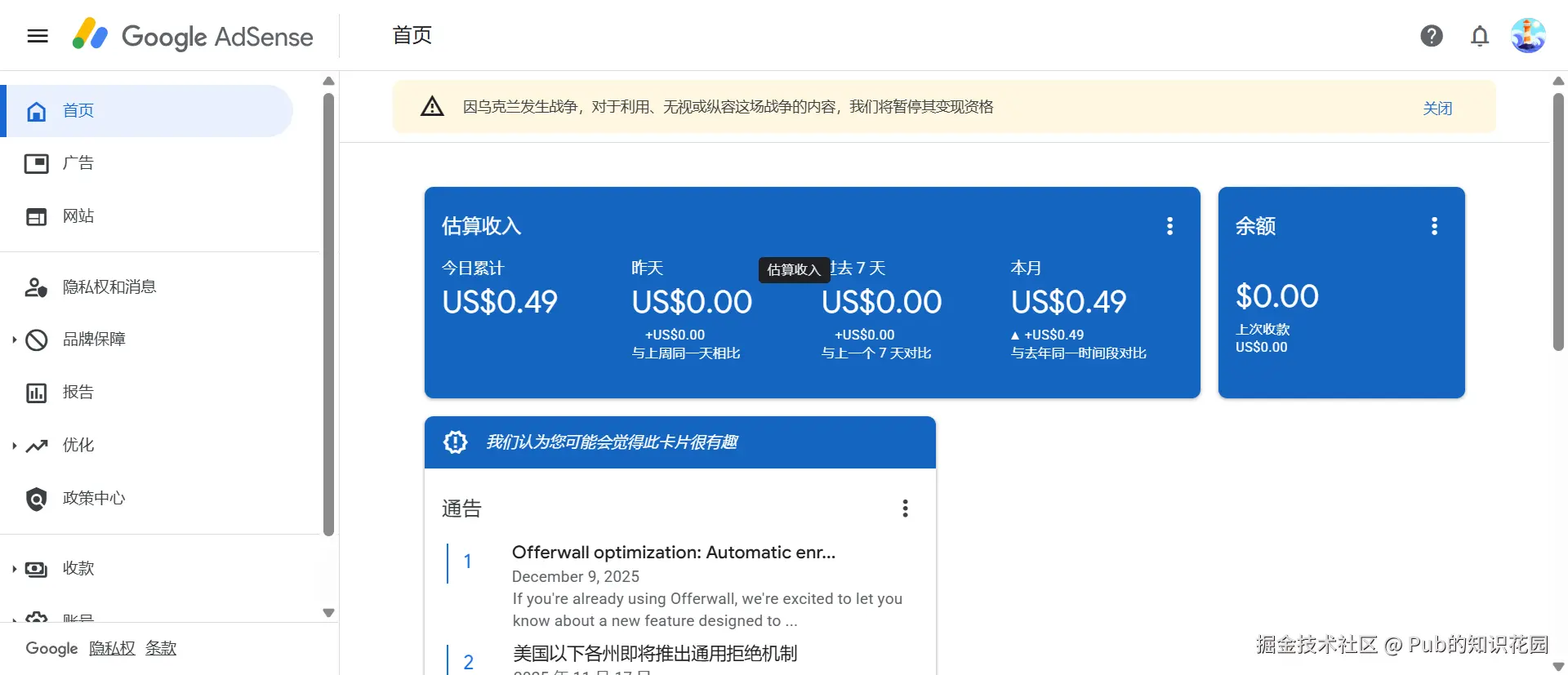Click the warning triangle icon in the banner

point(432,107)
